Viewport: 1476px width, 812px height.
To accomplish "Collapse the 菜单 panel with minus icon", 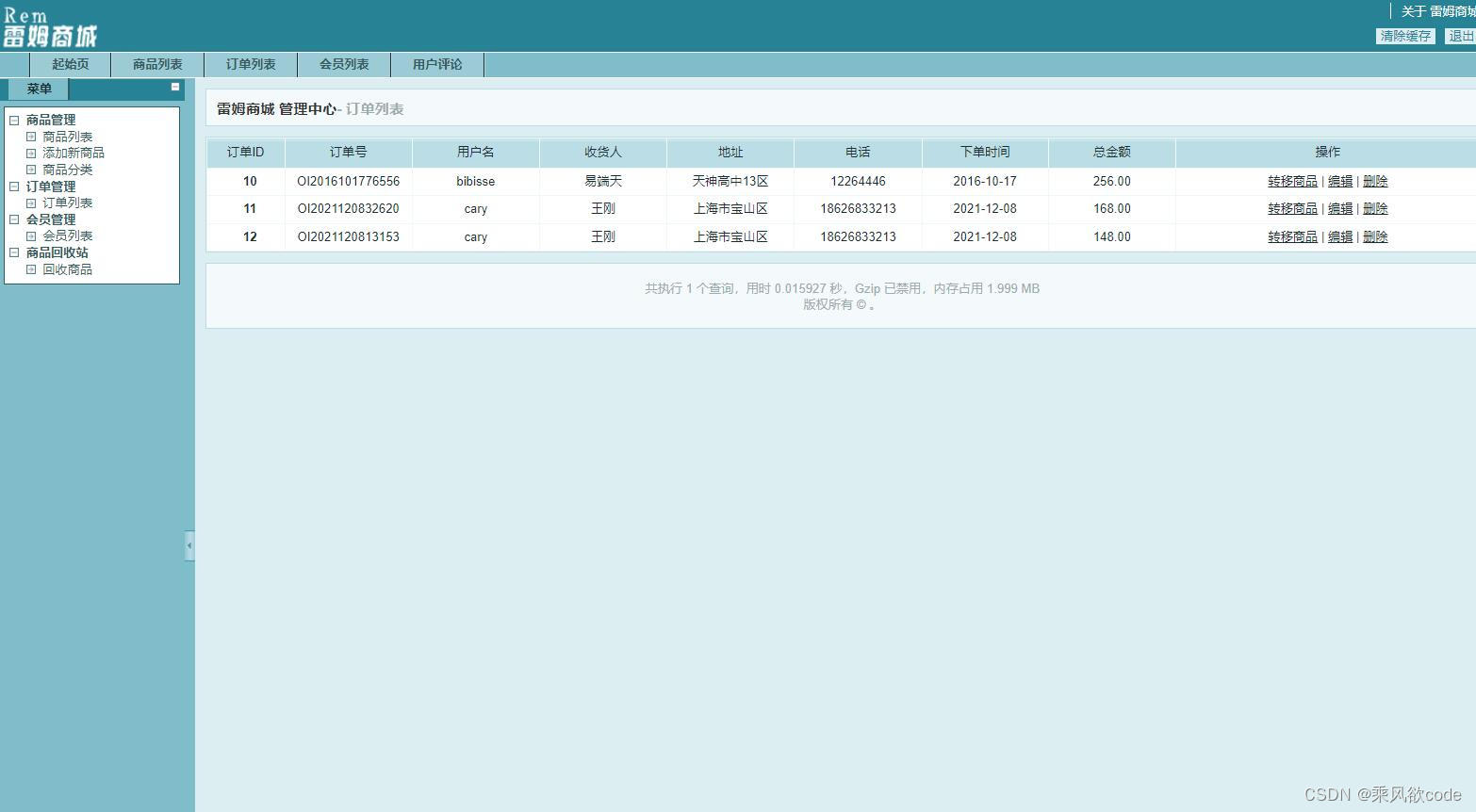I will click(175, 87).
